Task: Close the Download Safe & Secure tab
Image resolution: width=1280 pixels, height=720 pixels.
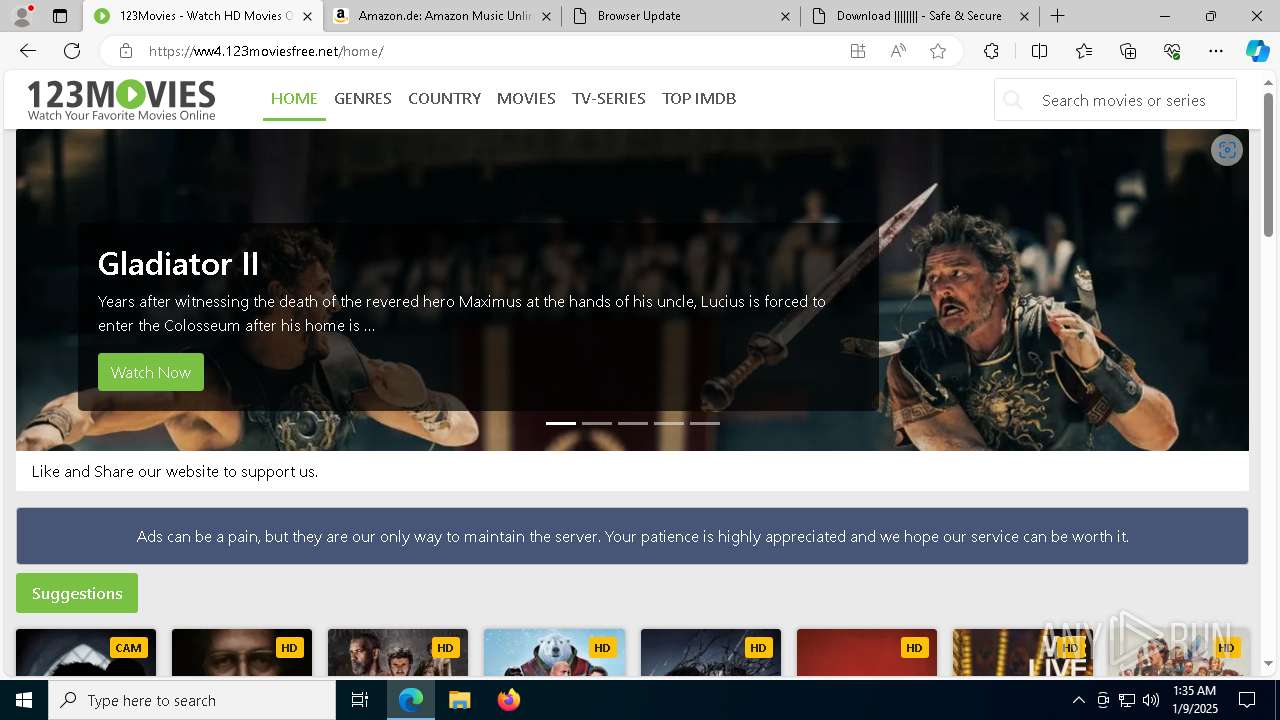Action: [x=1024, y=16]
